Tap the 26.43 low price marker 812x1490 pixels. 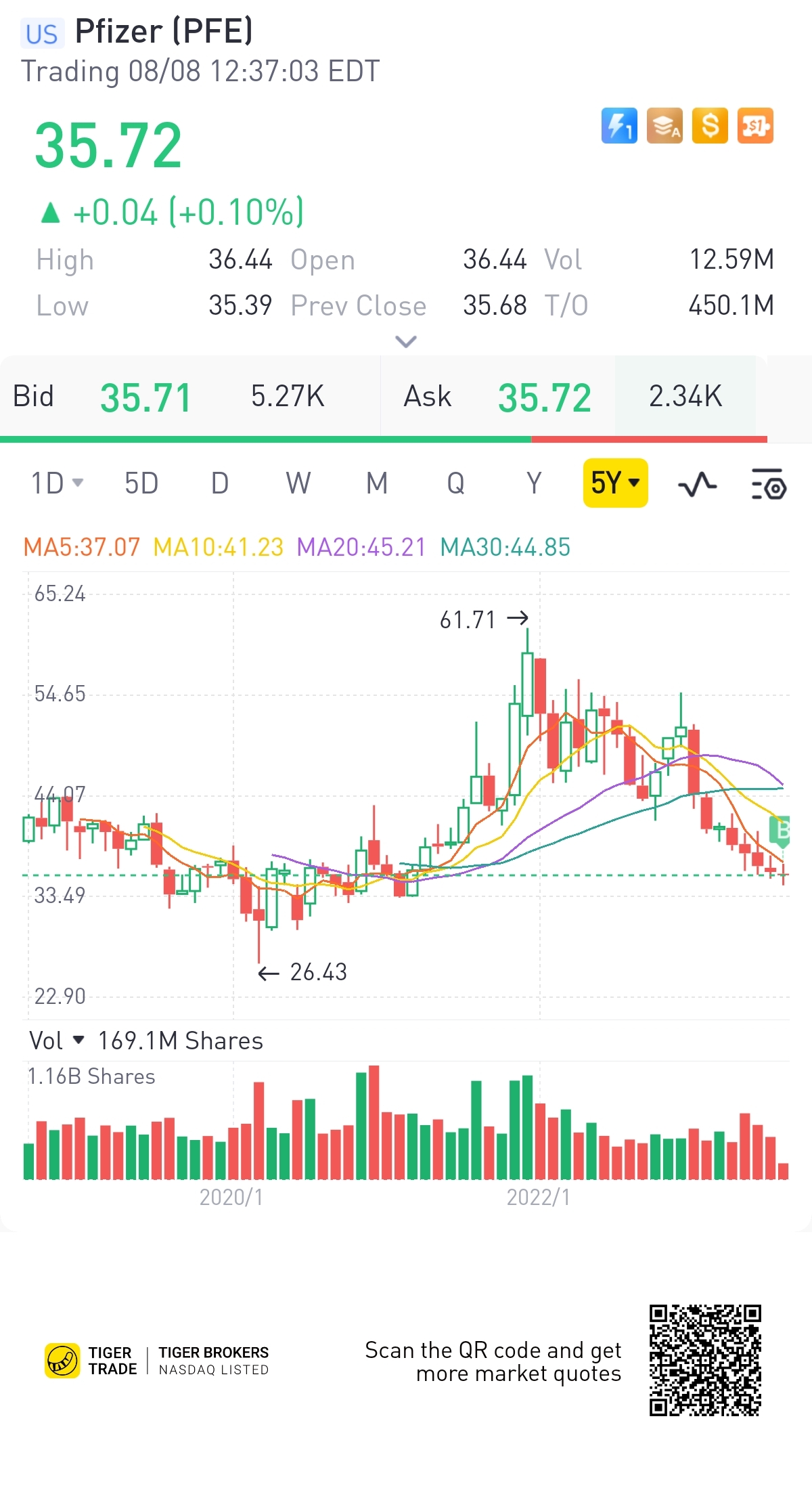(x=302, y=972)
